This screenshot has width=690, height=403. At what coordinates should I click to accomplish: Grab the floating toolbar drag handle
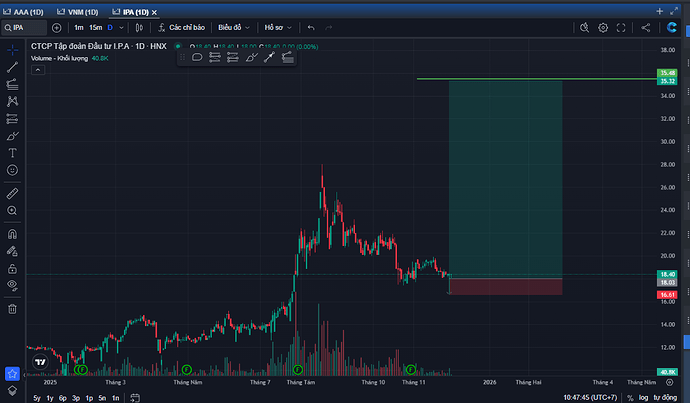(182, 57)
